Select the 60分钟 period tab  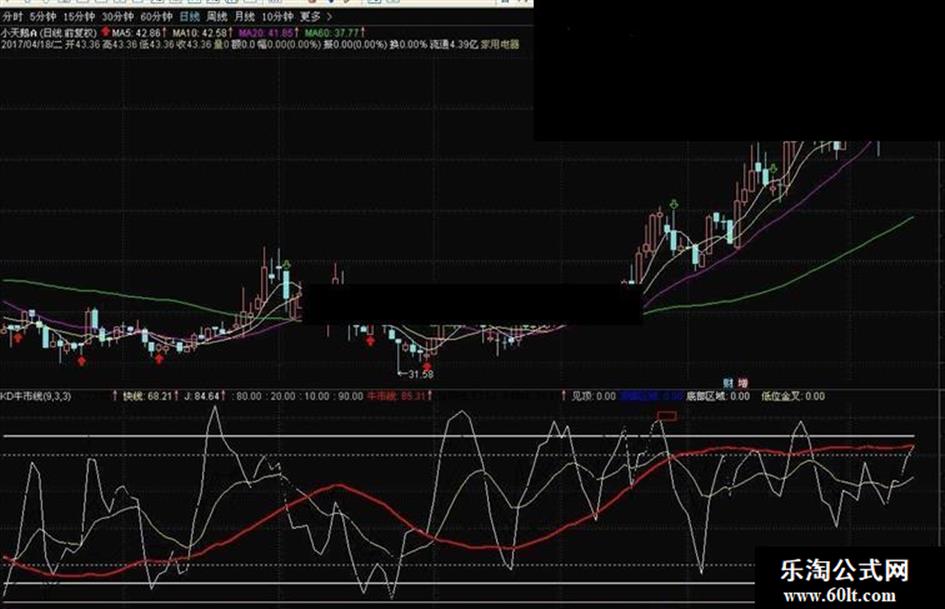click(x=156, y=17)
